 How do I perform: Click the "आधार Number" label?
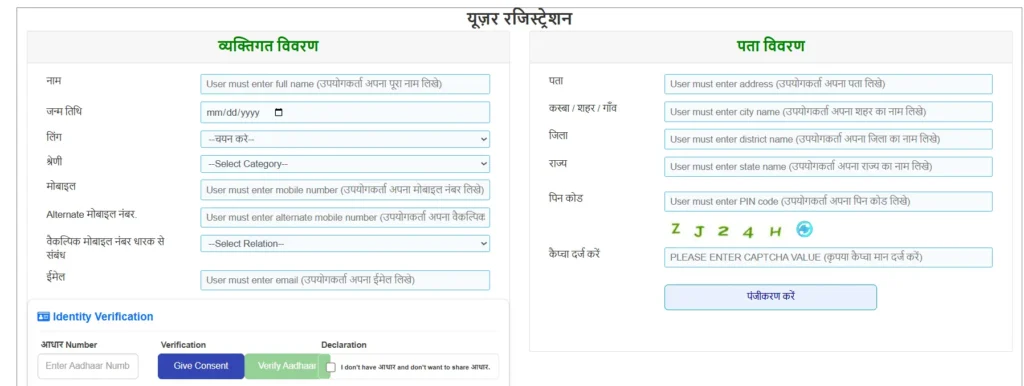[x=69, y=345]
